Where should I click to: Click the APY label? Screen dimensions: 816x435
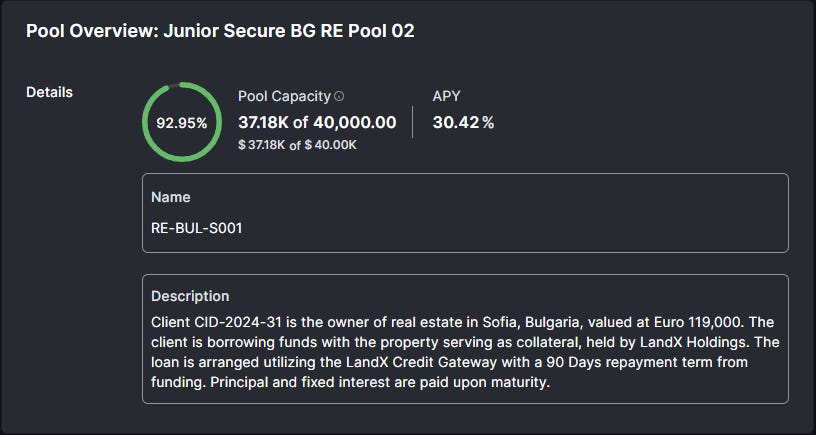tap(446, 96)
